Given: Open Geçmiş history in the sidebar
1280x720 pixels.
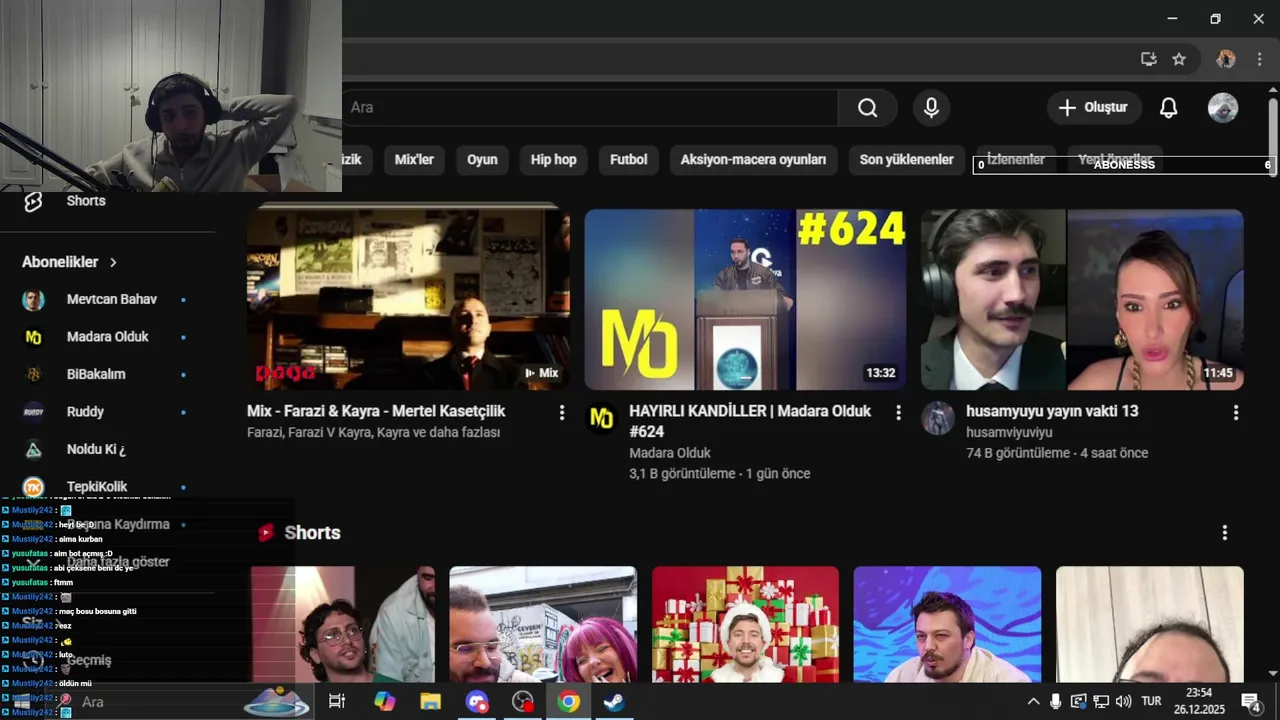Looking at the screenshot, I should point(88,660).
